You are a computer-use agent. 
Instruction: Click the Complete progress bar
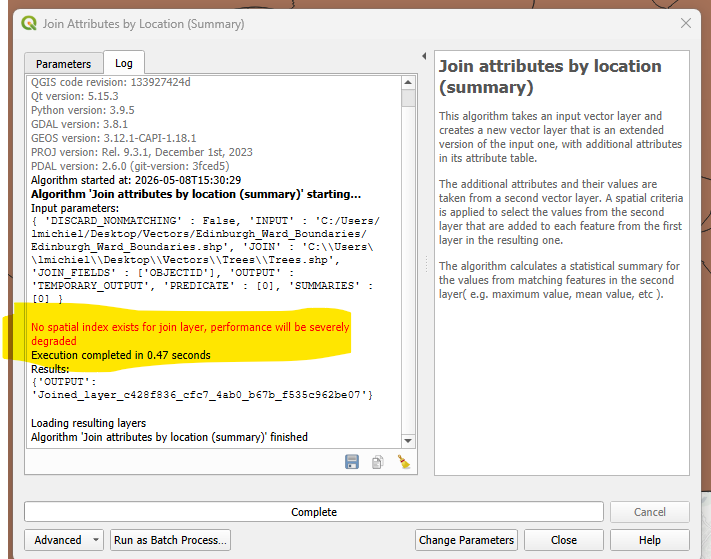point(314,512)
